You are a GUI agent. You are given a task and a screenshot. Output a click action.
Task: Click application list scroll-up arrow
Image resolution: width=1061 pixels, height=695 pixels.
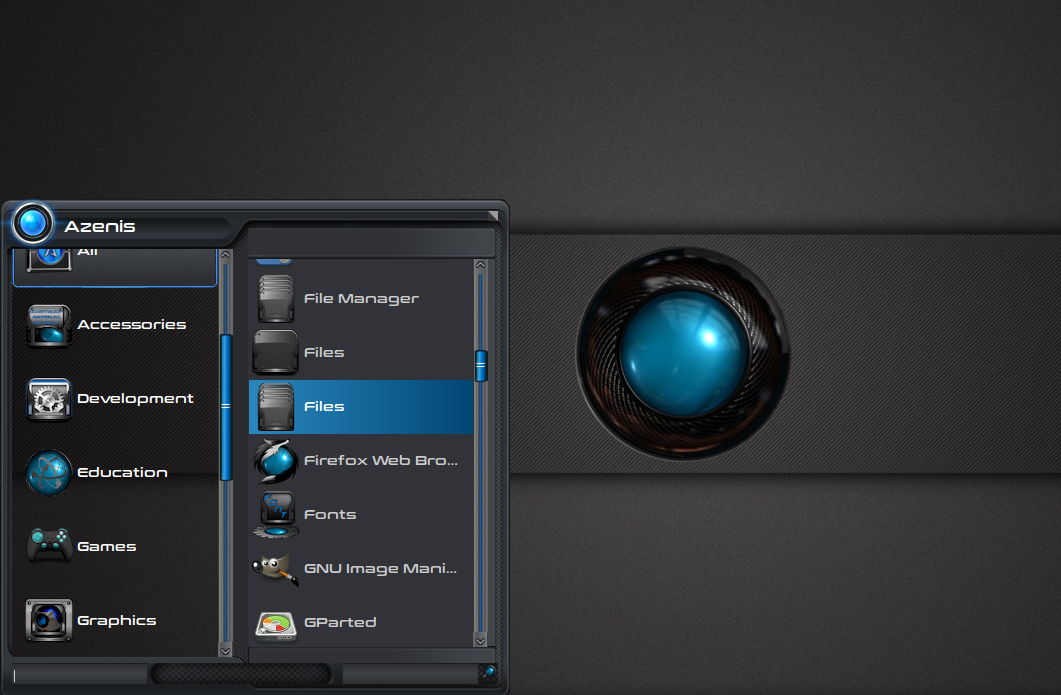(480, 266)
